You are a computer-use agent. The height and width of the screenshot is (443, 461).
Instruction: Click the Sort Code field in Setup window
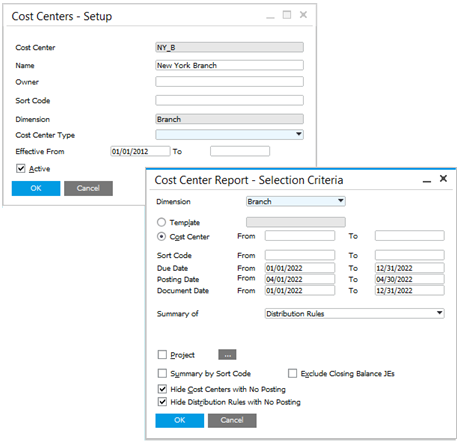point(229,100)
